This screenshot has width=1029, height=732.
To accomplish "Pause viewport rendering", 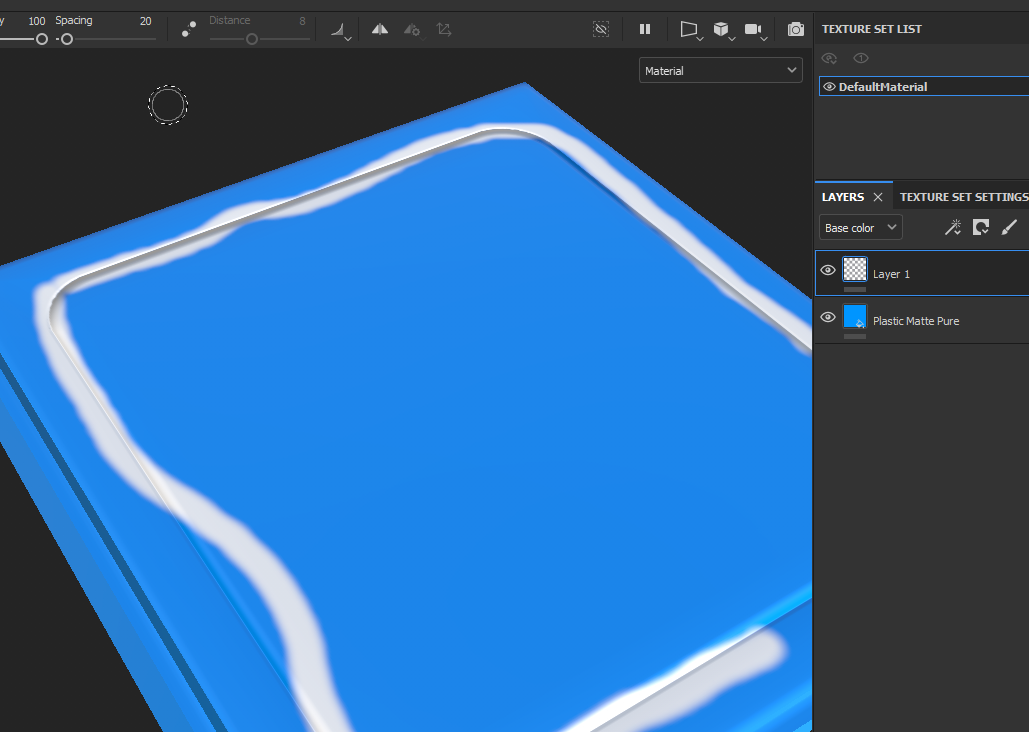I will coord(645,30).
